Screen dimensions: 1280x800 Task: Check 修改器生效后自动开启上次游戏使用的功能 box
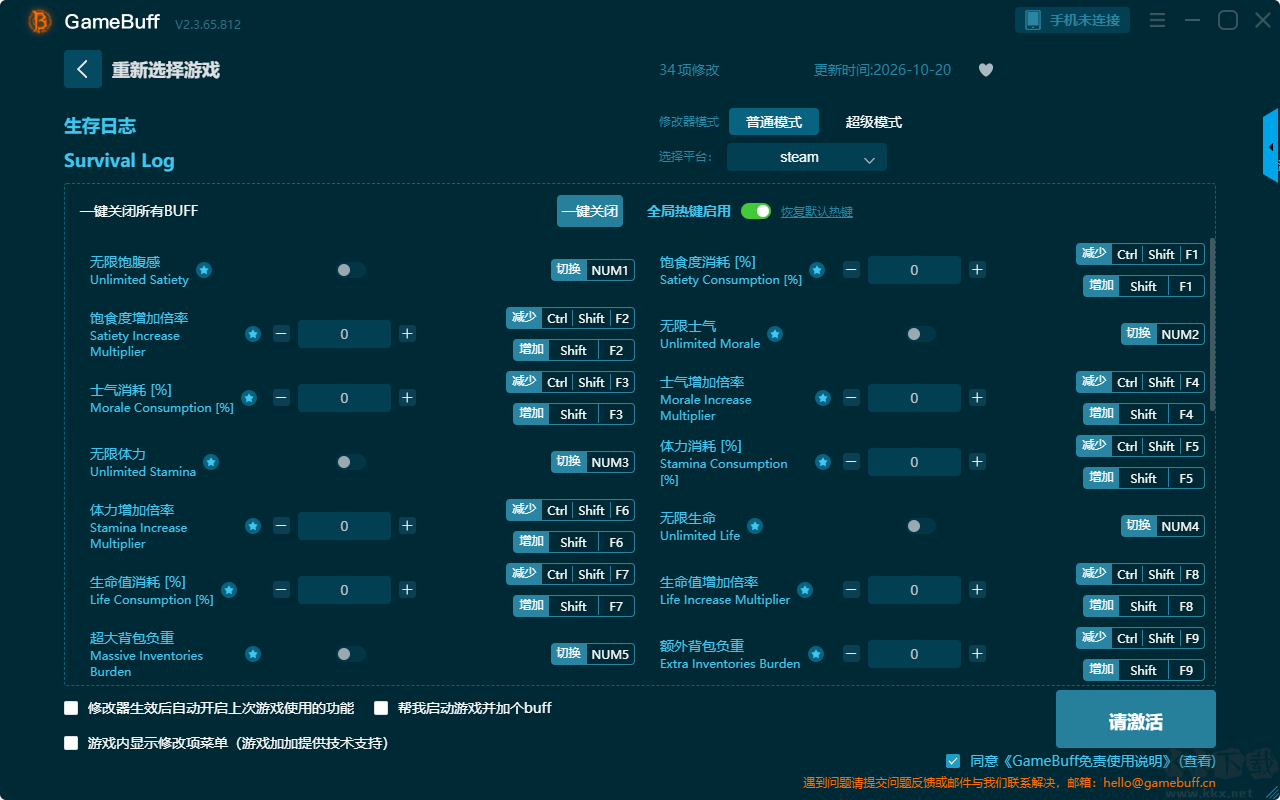click(x=71, y=708)
